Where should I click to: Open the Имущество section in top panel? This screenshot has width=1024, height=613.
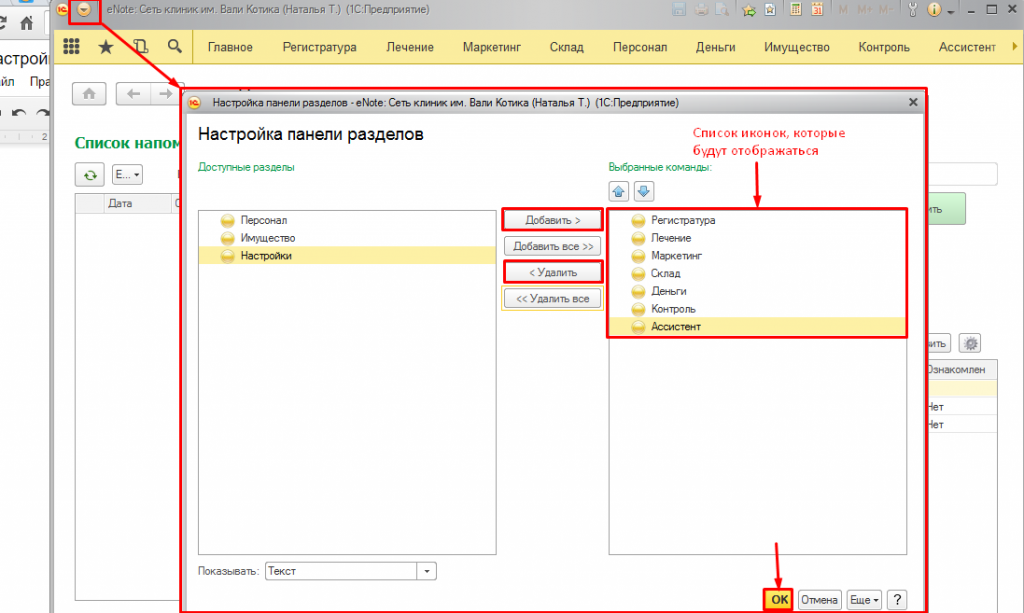click(797, 47)
